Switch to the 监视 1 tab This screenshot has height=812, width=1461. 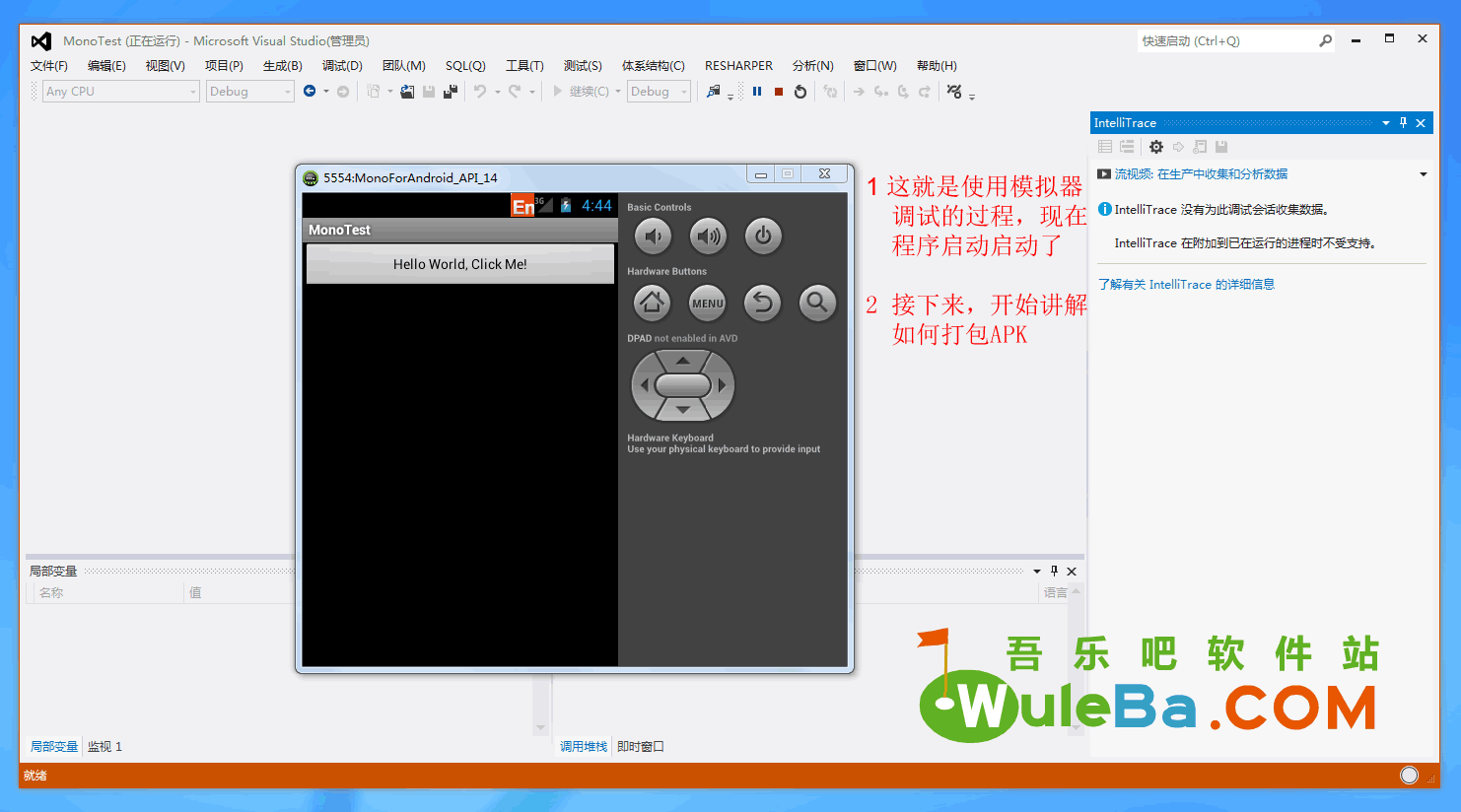point(104,747)
